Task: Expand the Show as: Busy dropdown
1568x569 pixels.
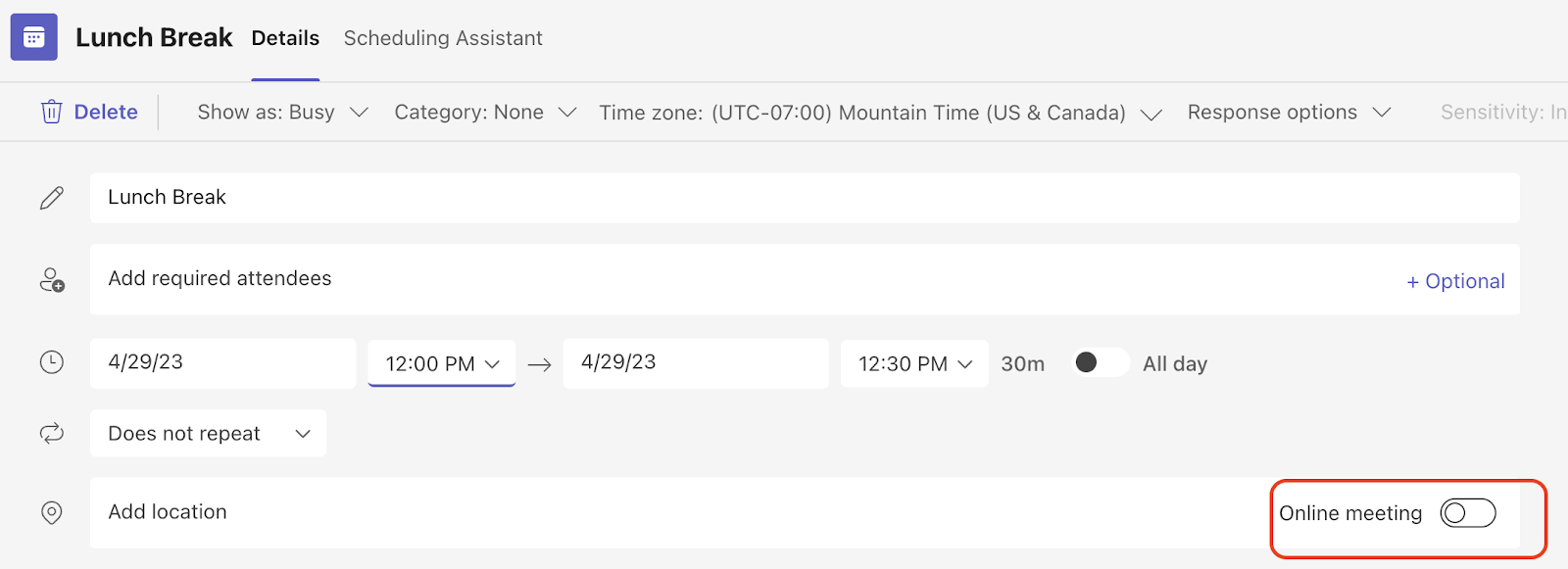Action: (x=282, y=113)
